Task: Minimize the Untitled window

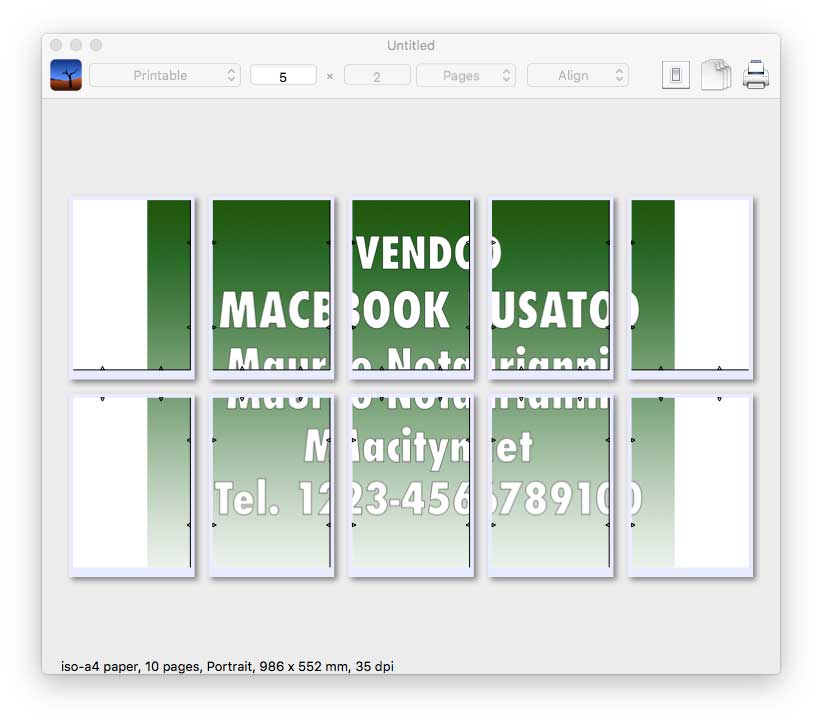Action: [x=76, y=45]
